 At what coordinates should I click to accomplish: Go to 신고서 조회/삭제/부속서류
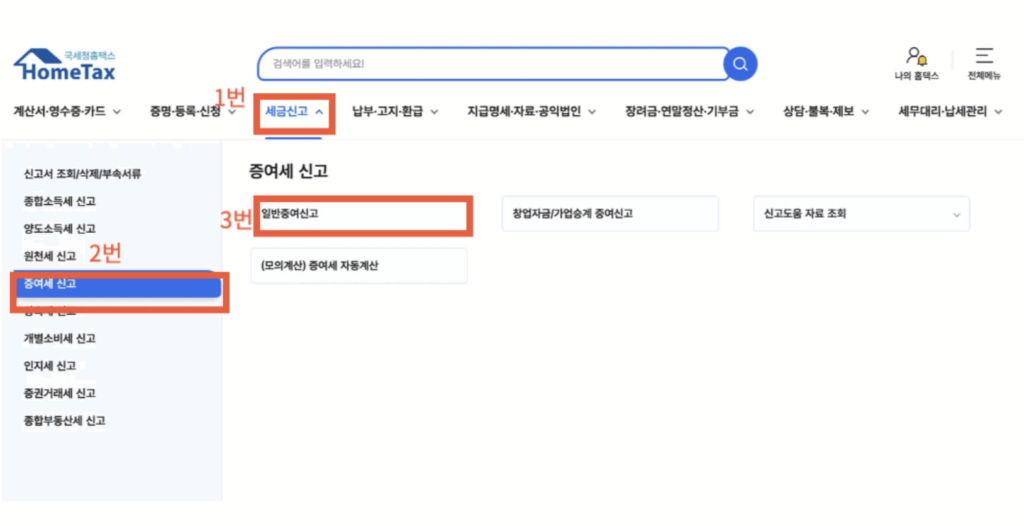[x=82, y=174]
